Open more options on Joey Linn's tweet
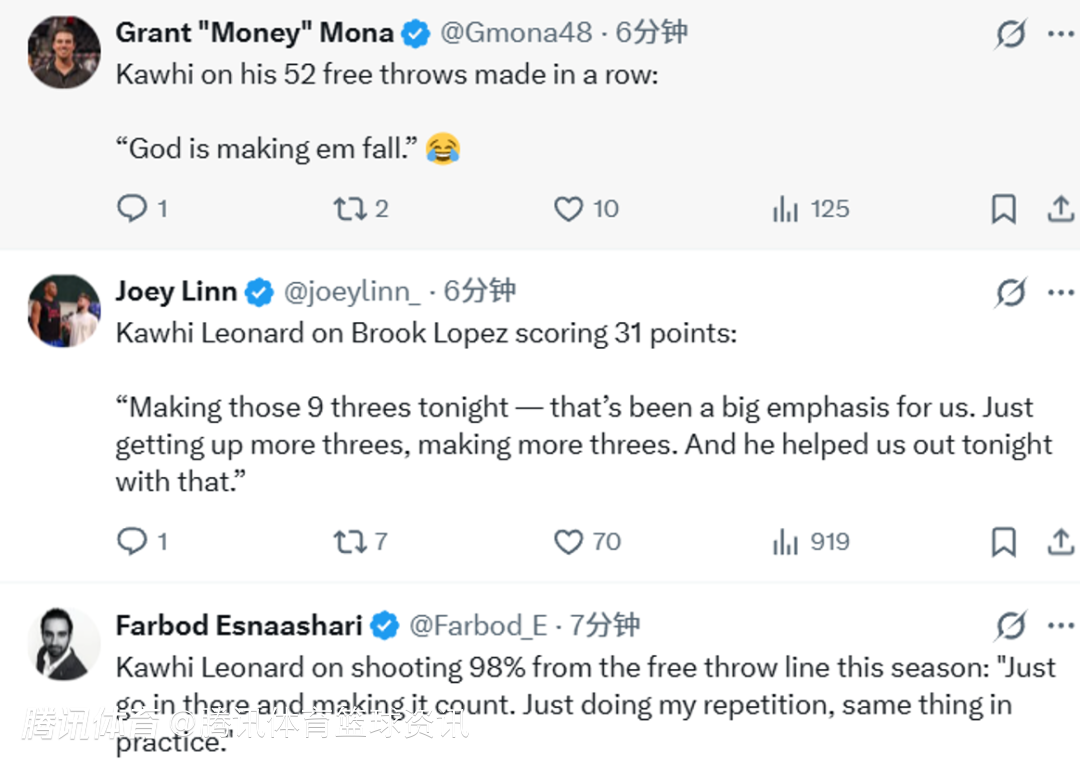The width and height of the screenshot is (1080, 759). [x=1060, y=293]
